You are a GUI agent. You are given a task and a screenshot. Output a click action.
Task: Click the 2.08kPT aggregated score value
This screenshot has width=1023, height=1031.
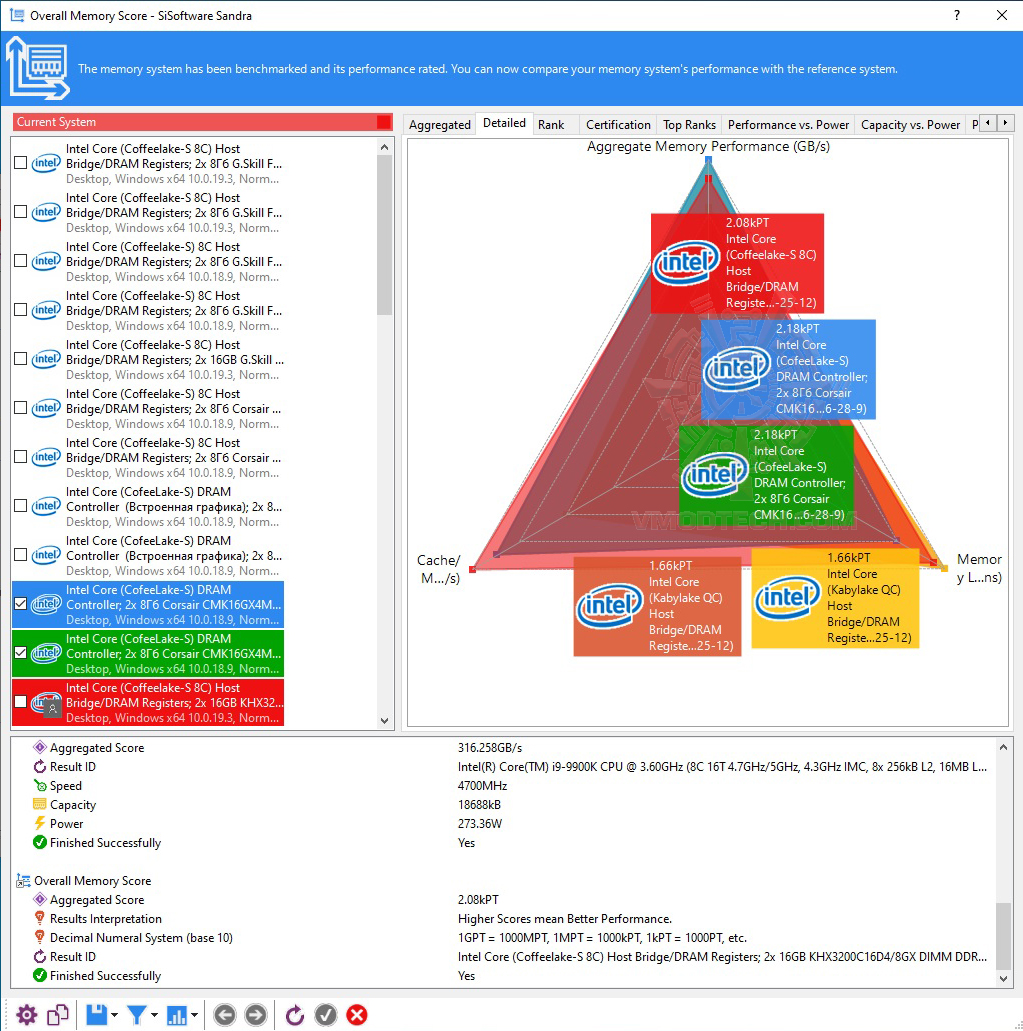pos(478,899)
